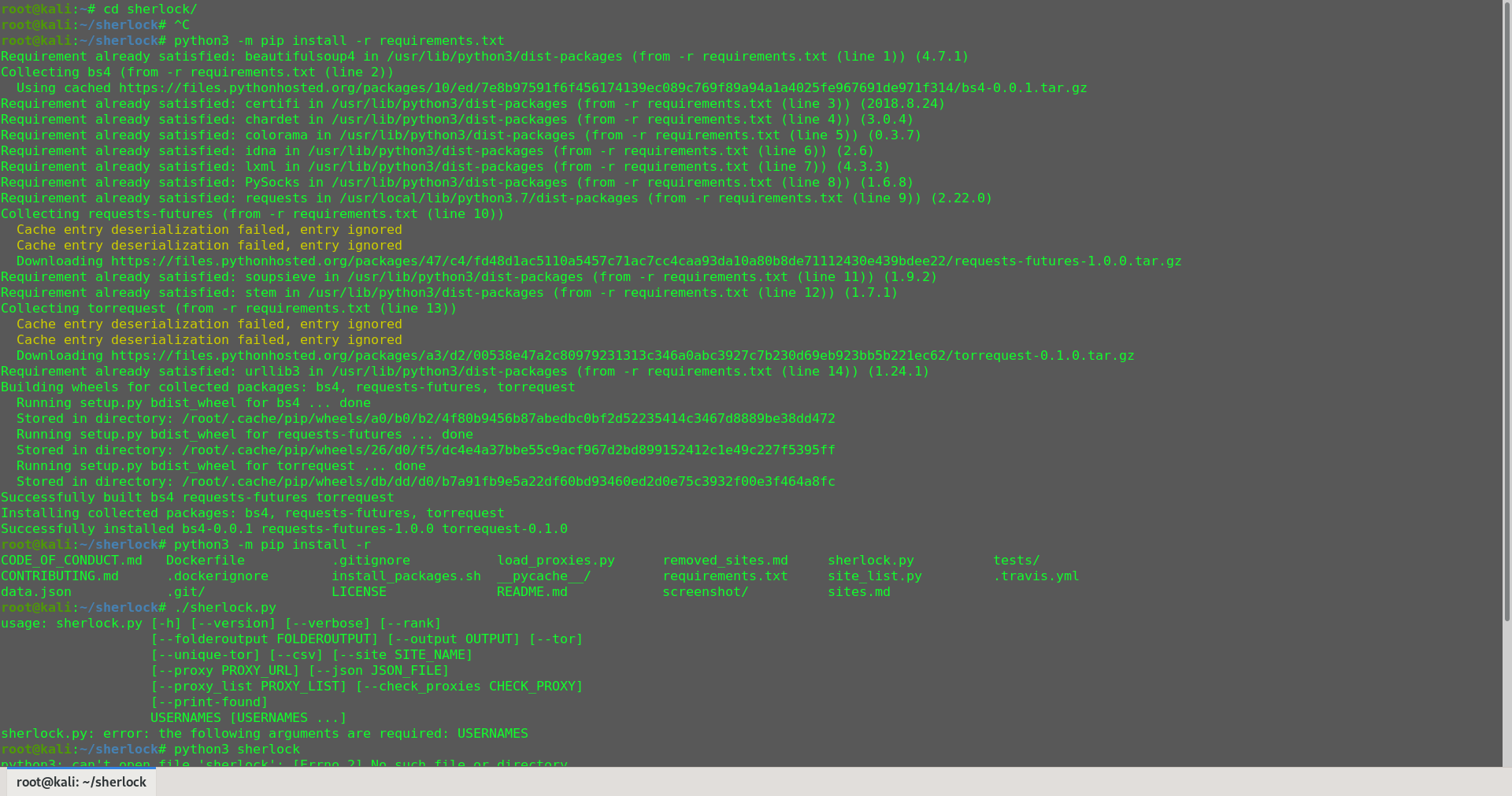Click the 'cd sherlock/' command text
The image size is (1512, 796).
point(150,9)
